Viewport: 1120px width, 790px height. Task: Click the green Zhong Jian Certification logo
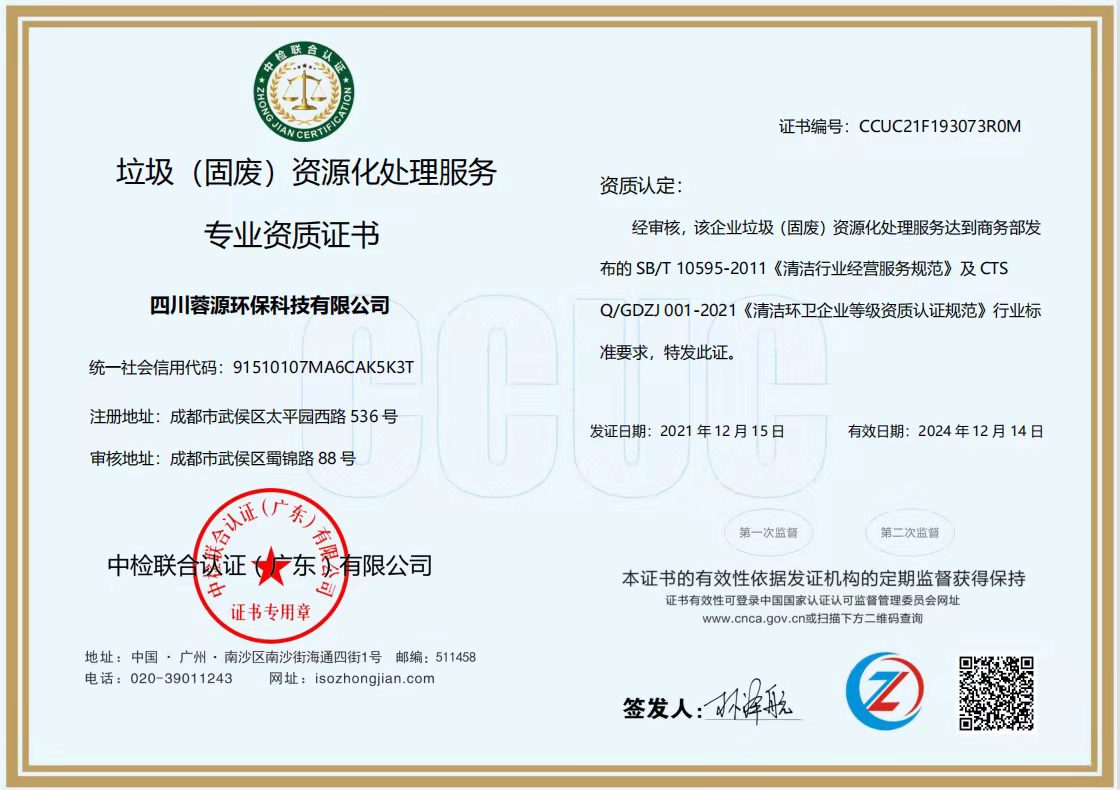pos(304,94)
